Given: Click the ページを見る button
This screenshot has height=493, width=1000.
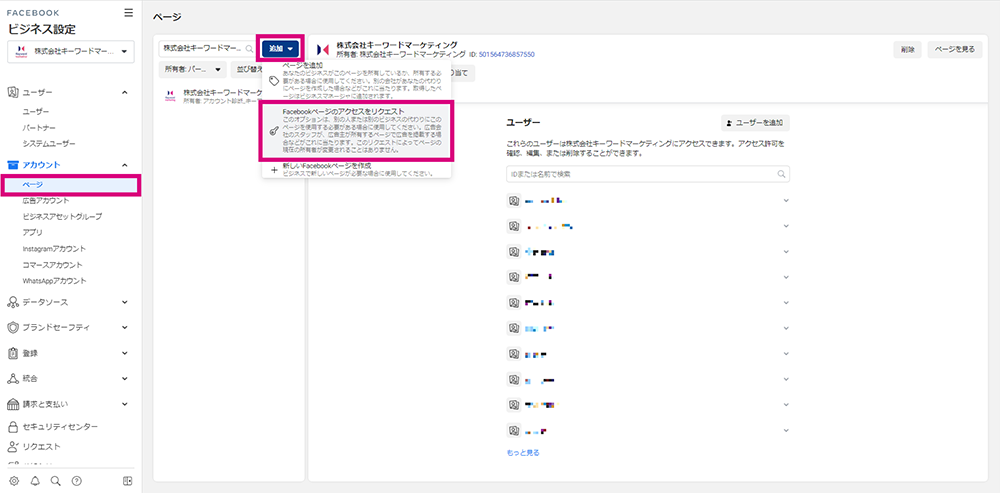Looking at the screenshot, I should point(955,50).
